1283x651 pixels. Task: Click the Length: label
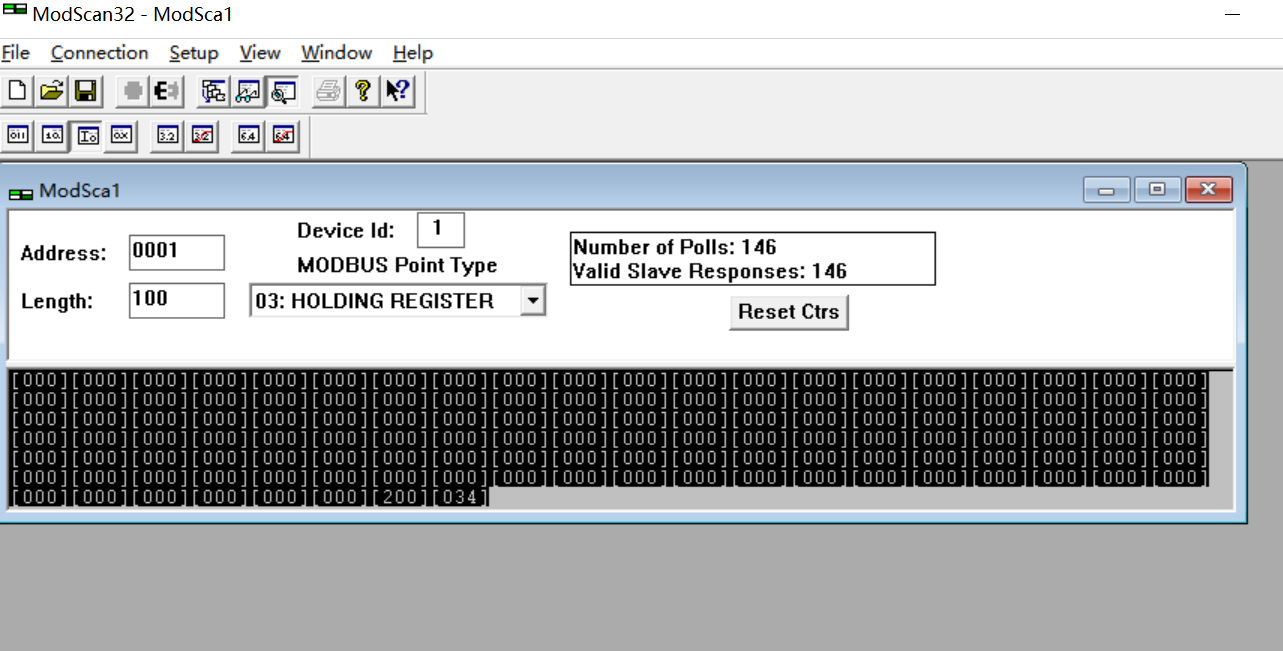(57, 301)
